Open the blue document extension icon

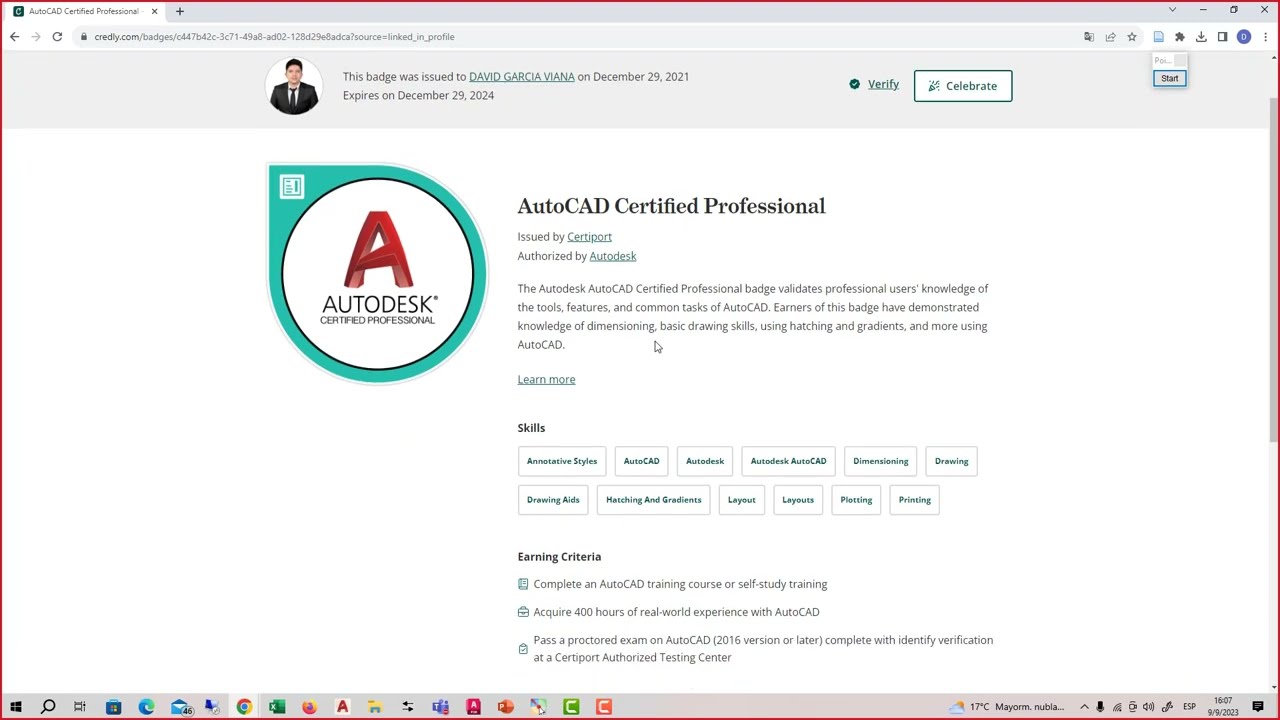[x=1158, y=37]
